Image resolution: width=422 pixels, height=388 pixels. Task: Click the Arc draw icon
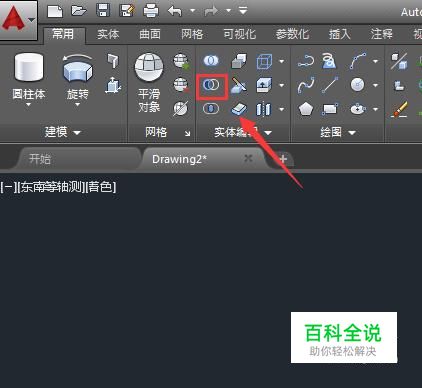pos(358,61)
